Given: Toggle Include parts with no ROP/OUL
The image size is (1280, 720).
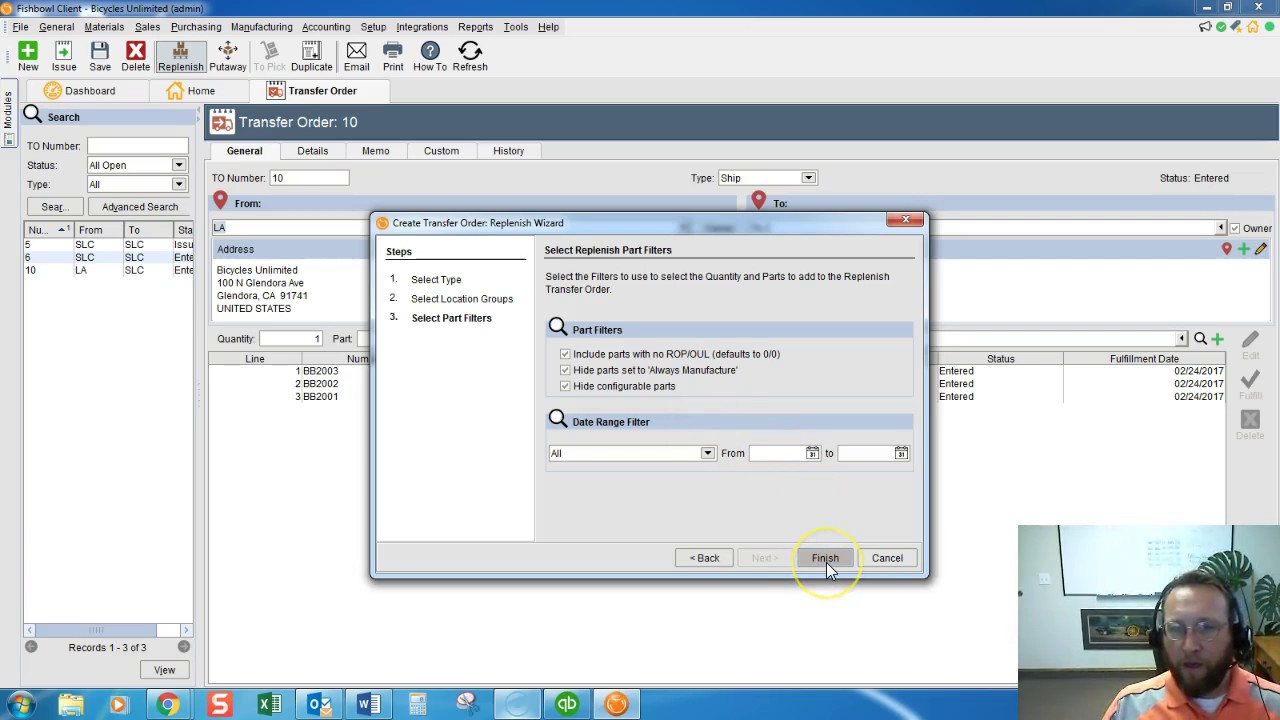Looking at the screenshot, I should [565, 354].
